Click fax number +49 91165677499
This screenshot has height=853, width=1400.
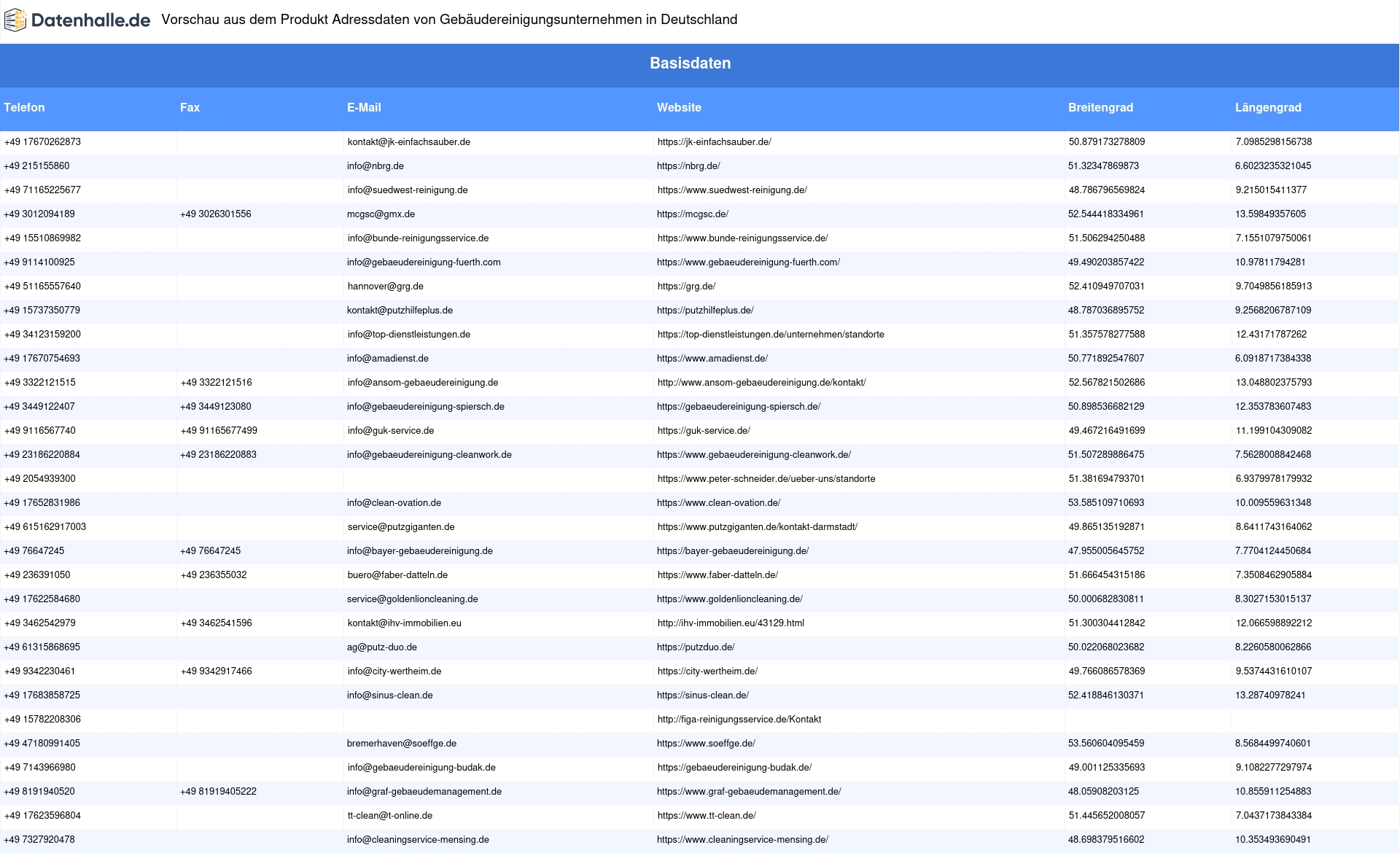[219, 431]
